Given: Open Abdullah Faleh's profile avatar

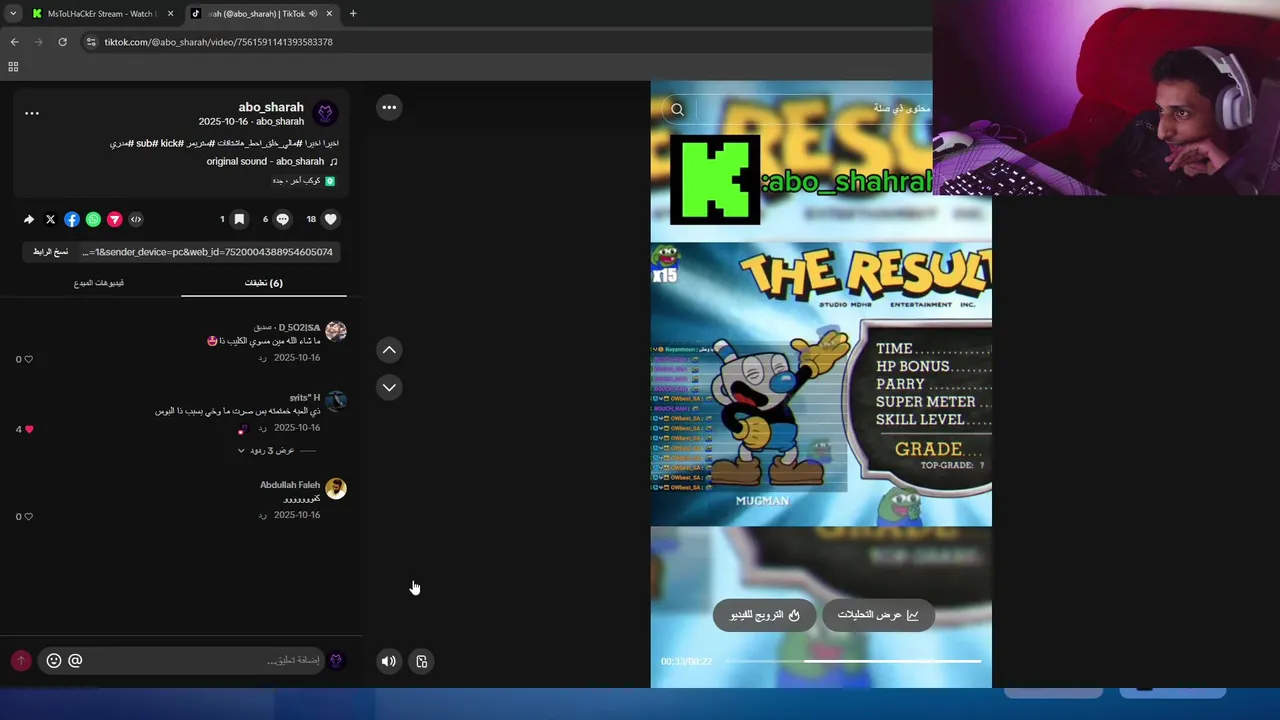Looking at the screenshot, I should pos(336,488).
